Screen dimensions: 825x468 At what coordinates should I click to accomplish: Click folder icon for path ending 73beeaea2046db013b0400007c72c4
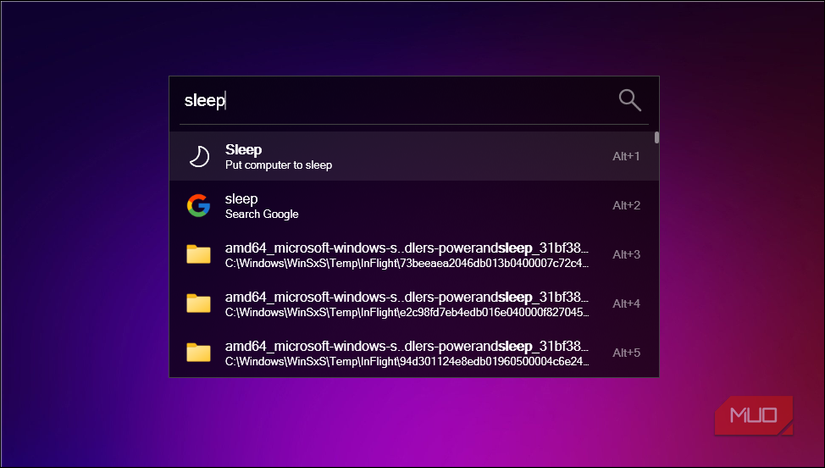click(198, 254)
